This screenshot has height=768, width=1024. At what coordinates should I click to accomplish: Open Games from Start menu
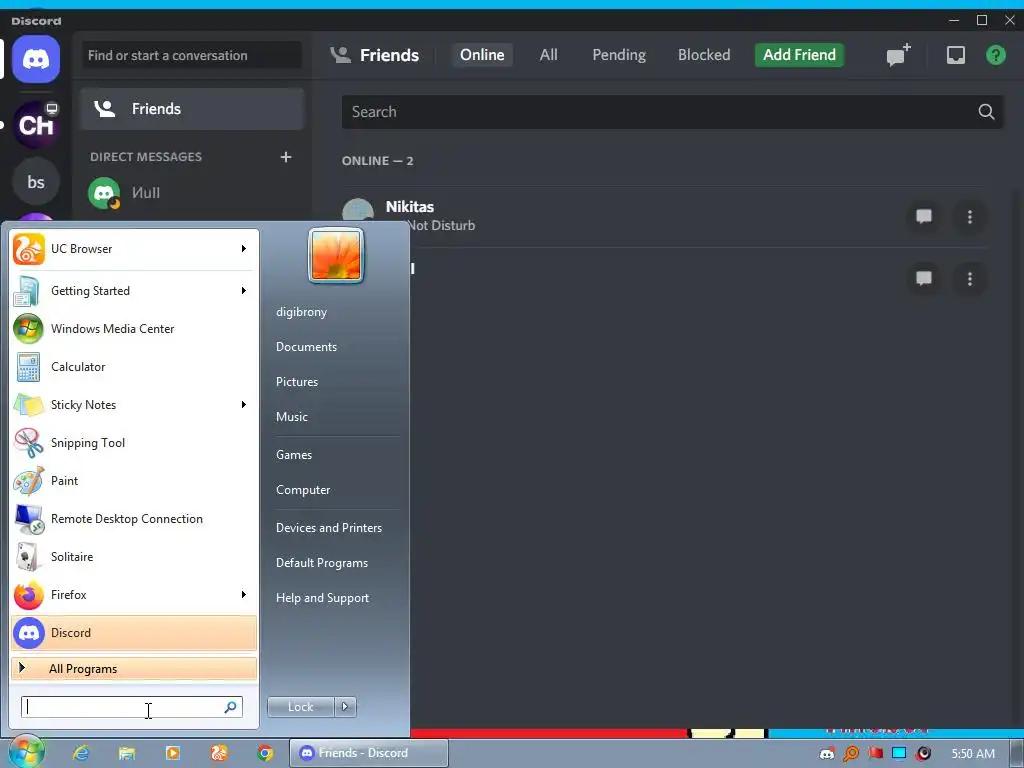point(294,455)
